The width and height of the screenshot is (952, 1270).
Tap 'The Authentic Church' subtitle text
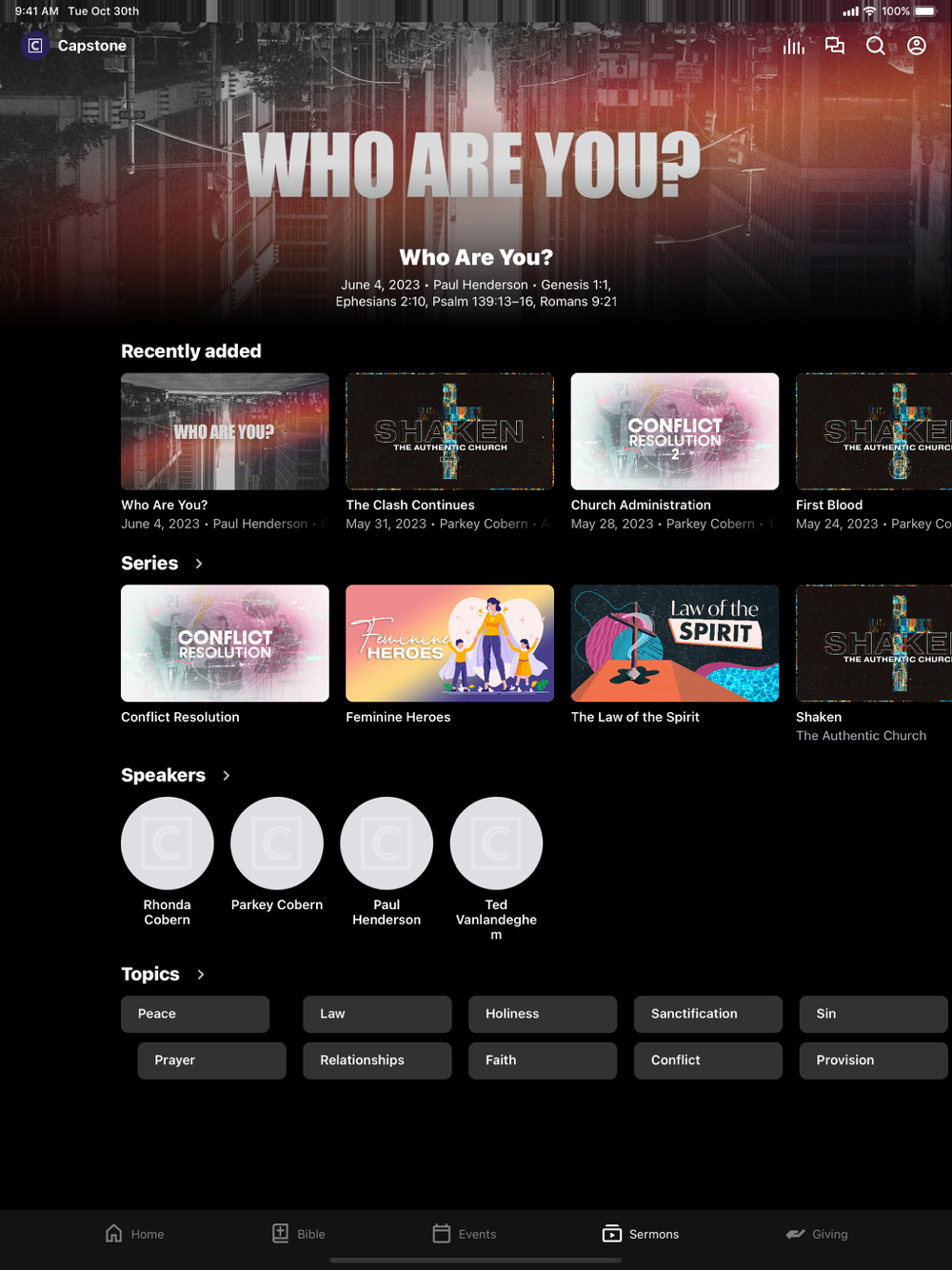[x=861, y=736]
